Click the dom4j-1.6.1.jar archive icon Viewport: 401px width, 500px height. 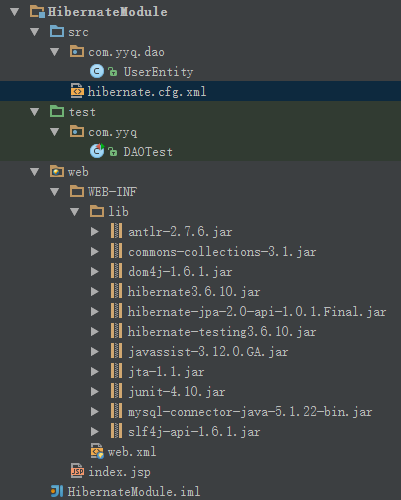[116, 271]
